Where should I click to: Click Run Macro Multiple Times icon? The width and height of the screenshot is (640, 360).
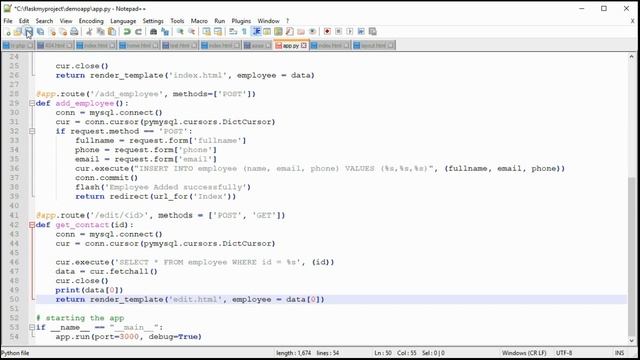click(x=361, y=32)
